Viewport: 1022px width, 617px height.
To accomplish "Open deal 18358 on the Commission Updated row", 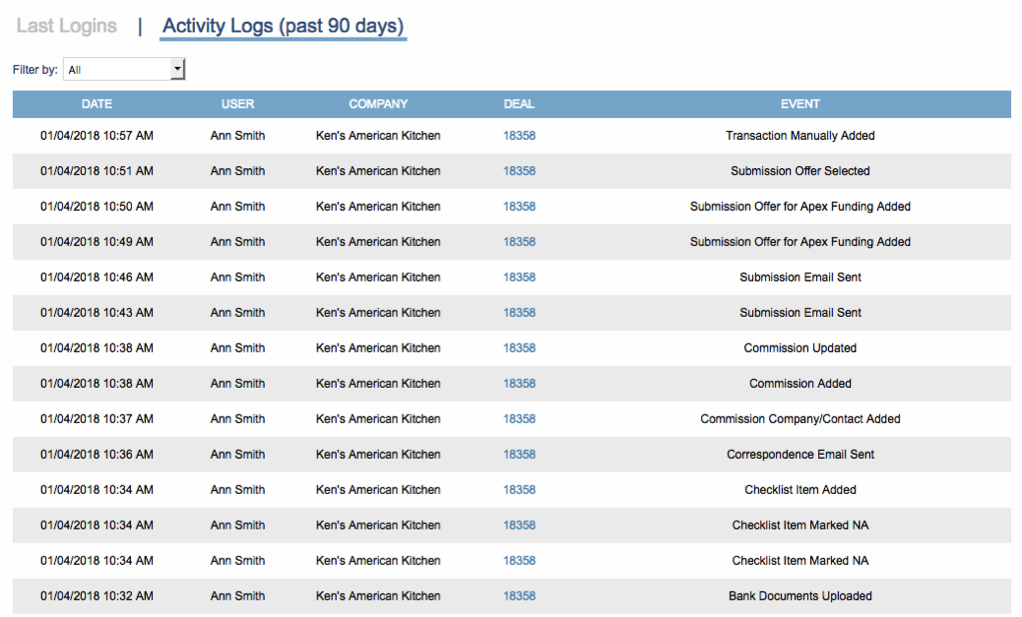I will 519,348.
